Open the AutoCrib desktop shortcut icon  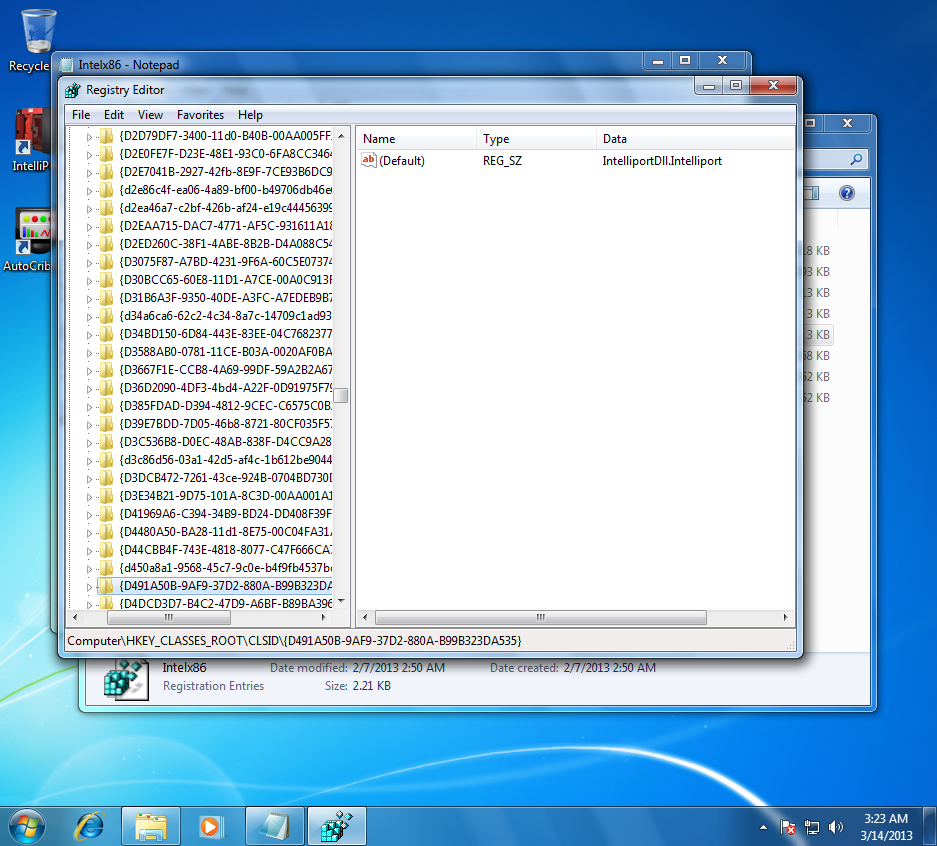[x=32, y=232]
